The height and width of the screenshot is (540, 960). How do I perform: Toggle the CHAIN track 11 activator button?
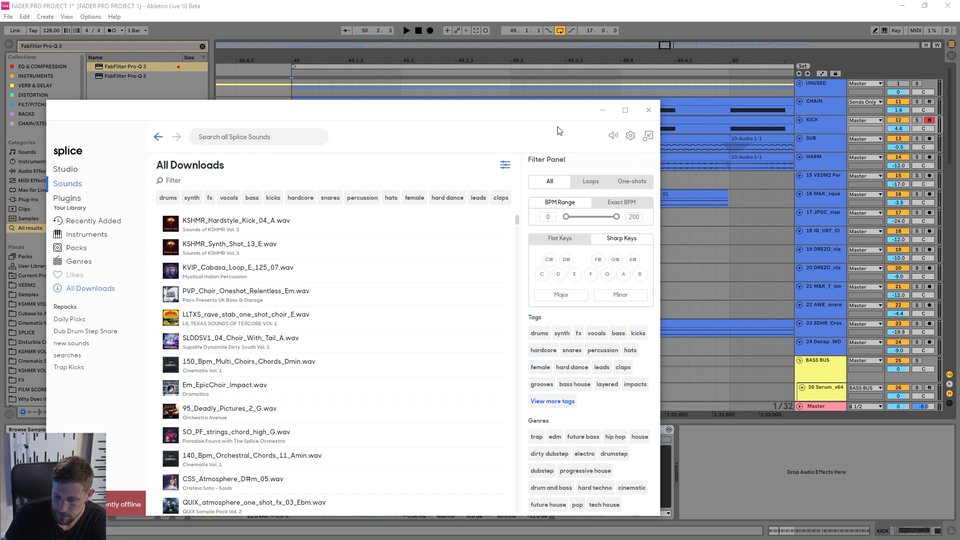898,102
